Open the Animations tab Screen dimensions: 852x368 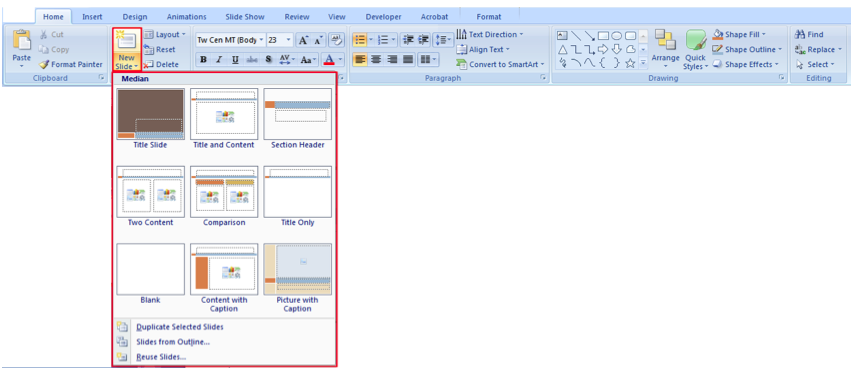pos(186,17)
